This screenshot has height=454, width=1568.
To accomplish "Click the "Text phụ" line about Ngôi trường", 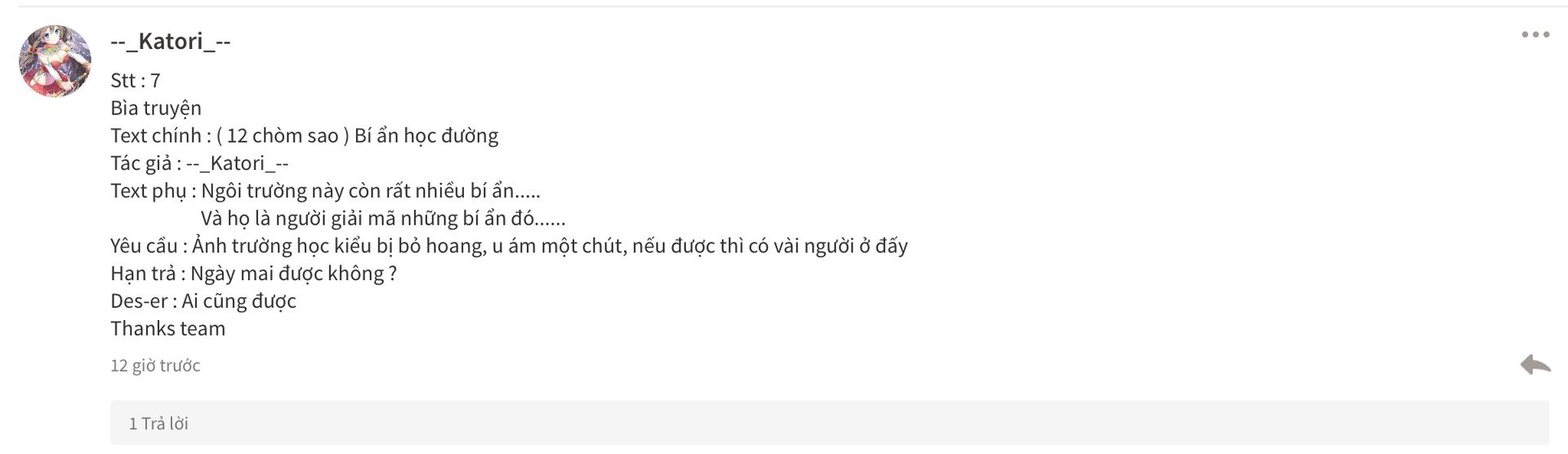I will (325, 191).
